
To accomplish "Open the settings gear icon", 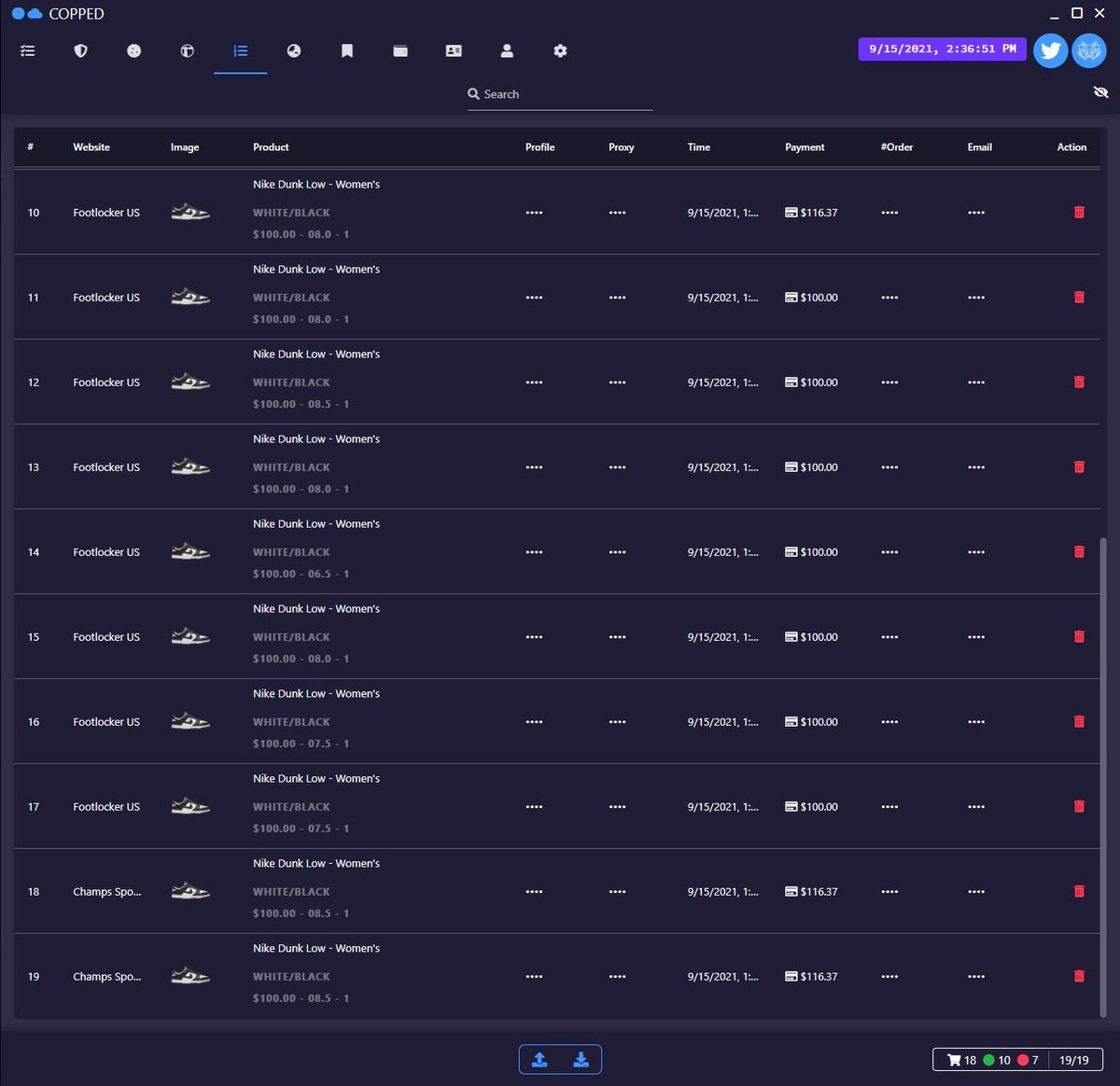I will (x=560, y=51).
